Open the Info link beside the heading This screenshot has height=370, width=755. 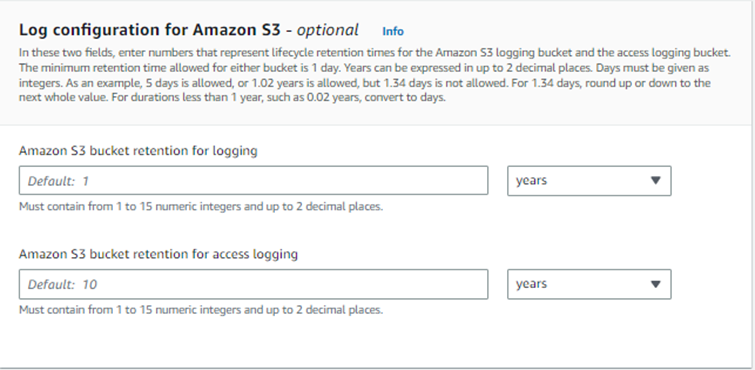point(392,31)
